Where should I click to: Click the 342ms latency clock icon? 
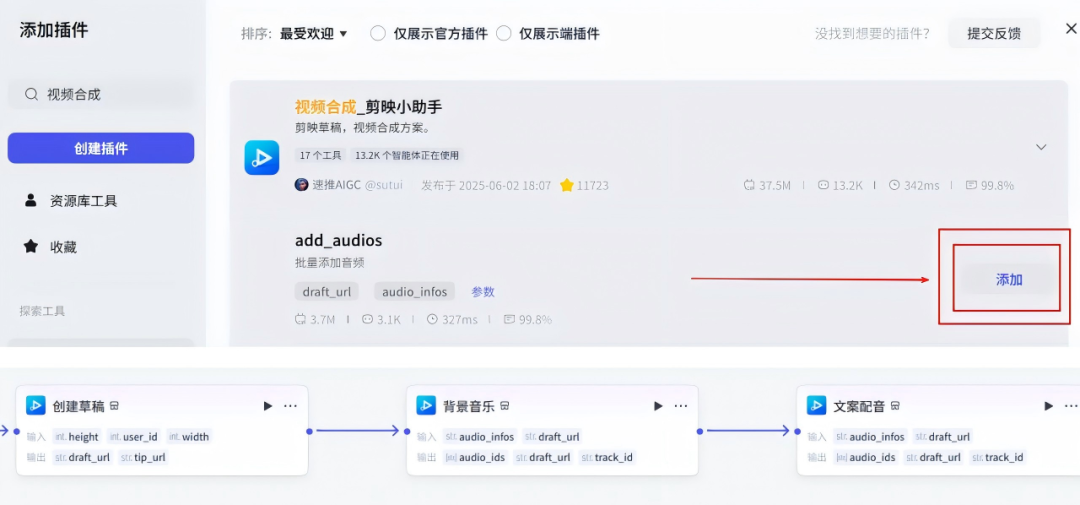point(894,185)
